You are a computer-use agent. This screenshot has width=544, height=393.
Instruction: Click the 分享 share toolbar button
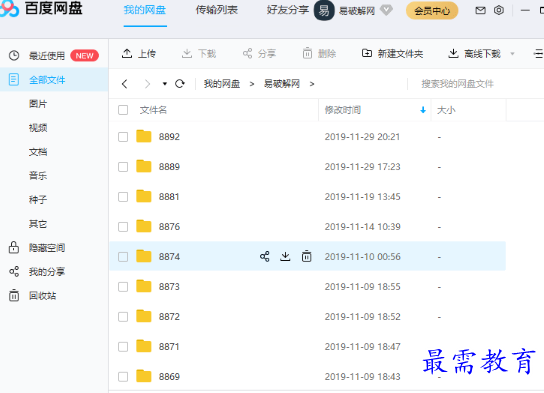(260, 54)
